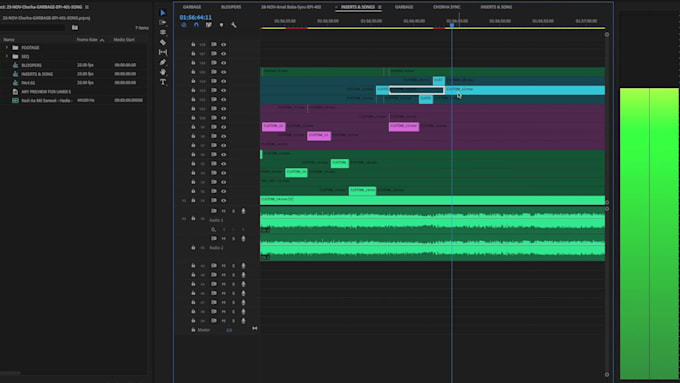Open INSERTS & SONGS tab menu
The height and width of the screenshot is (383, 680).
click(x=379, y=7)
